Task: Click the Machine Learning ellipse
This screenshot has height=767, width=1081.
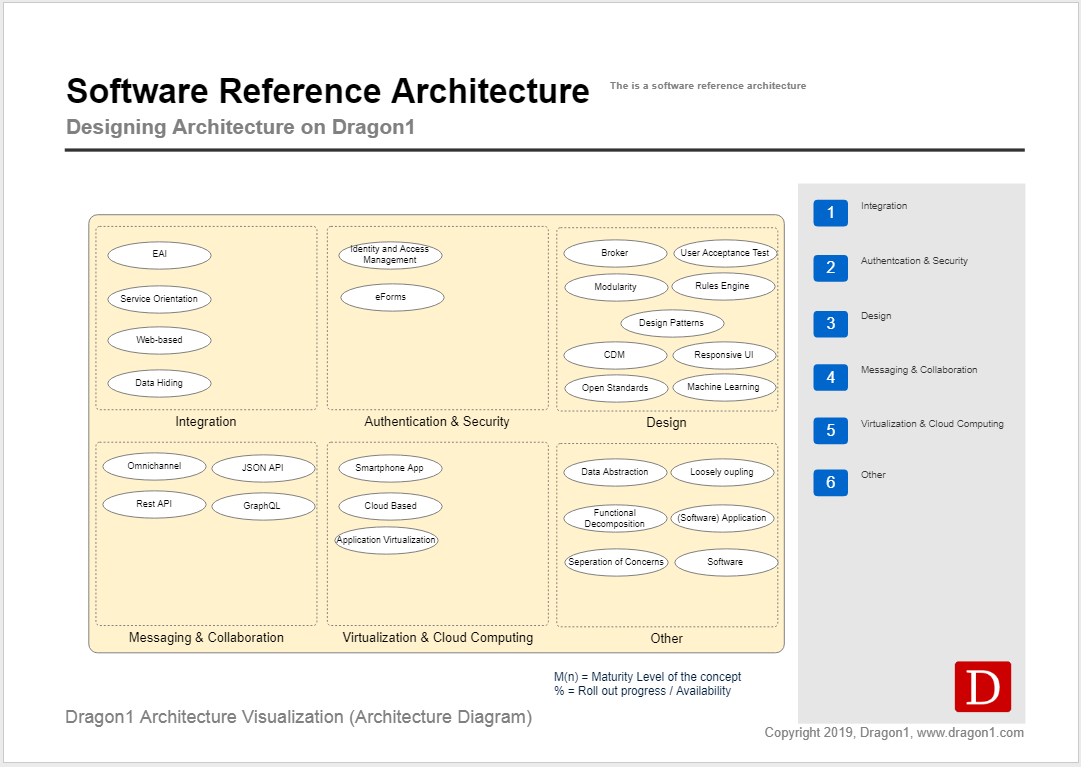Action: 724,387
